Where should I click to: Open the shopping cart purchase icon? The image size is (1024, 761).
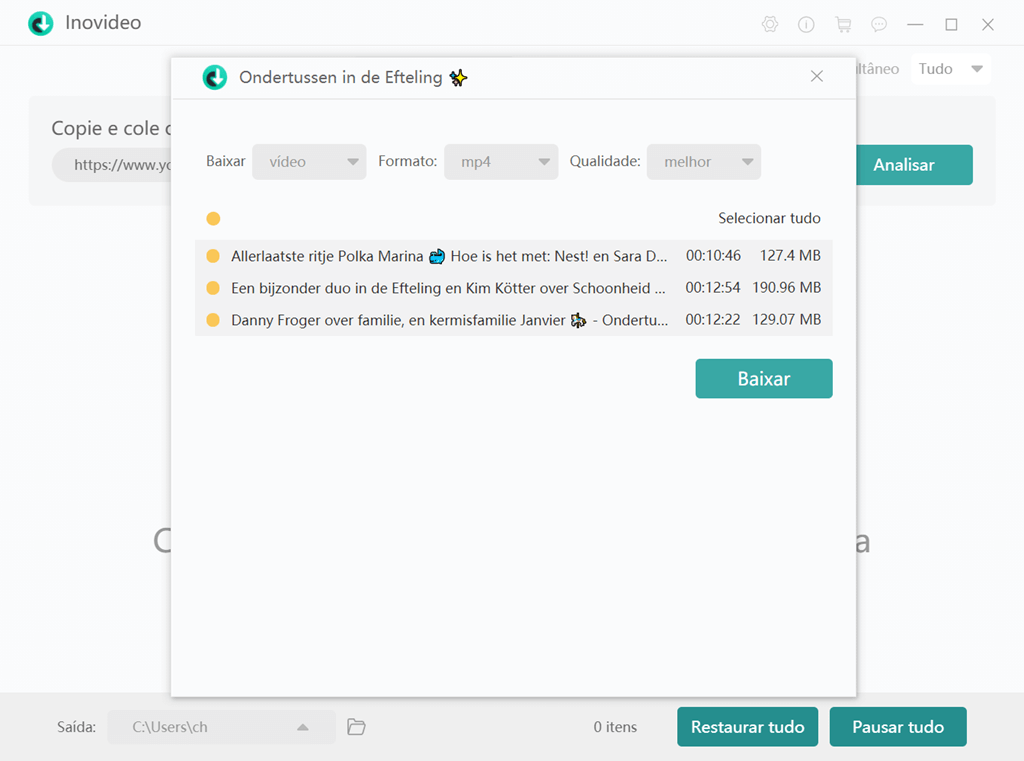(x=843, y=25)
